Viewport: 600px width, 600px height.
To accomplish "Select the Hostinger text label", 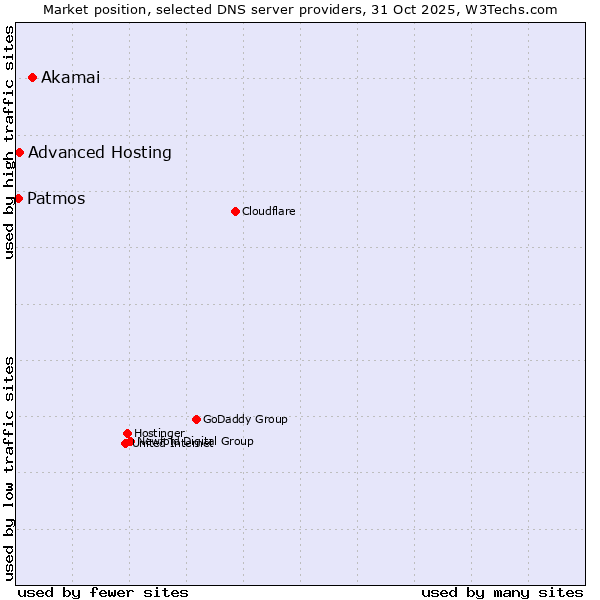I will pos(160,433).
